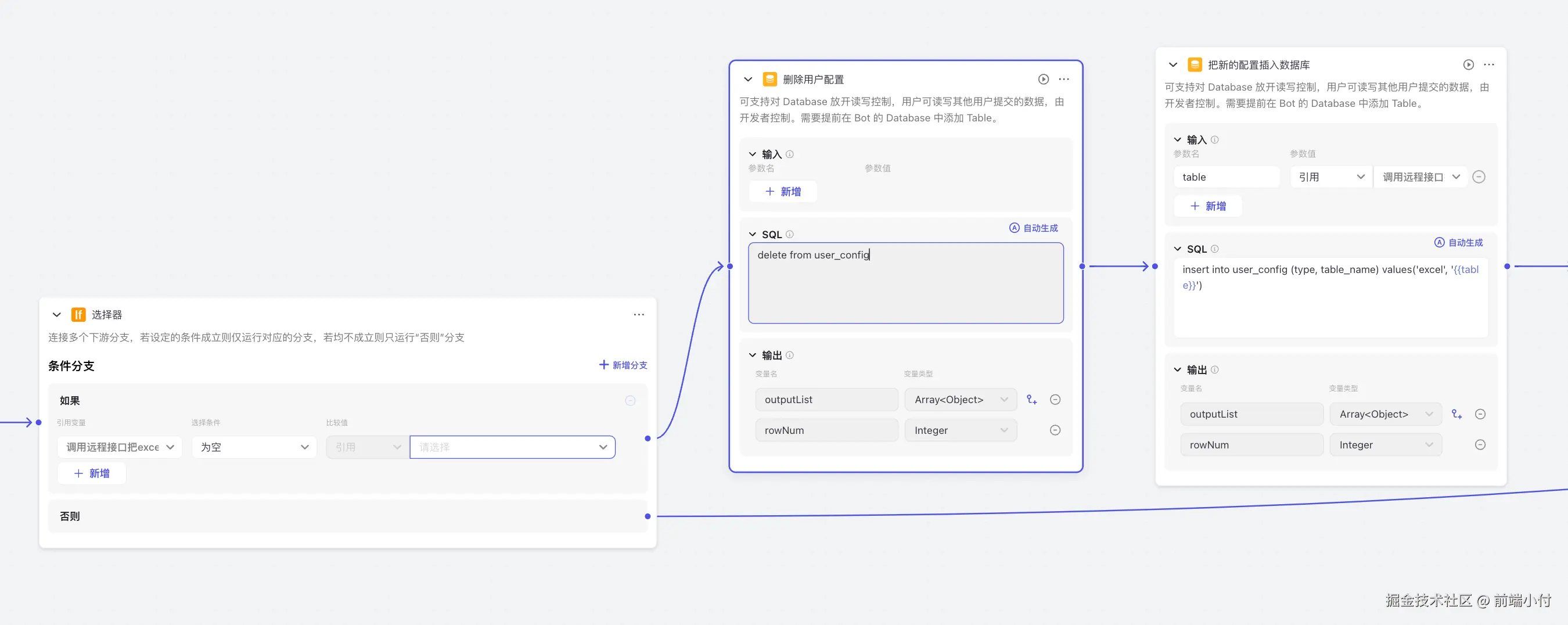This screenshot has width=1568, height=625.
Task: Open more options for 删除用户配置 node
Action: coord(1063,79)
